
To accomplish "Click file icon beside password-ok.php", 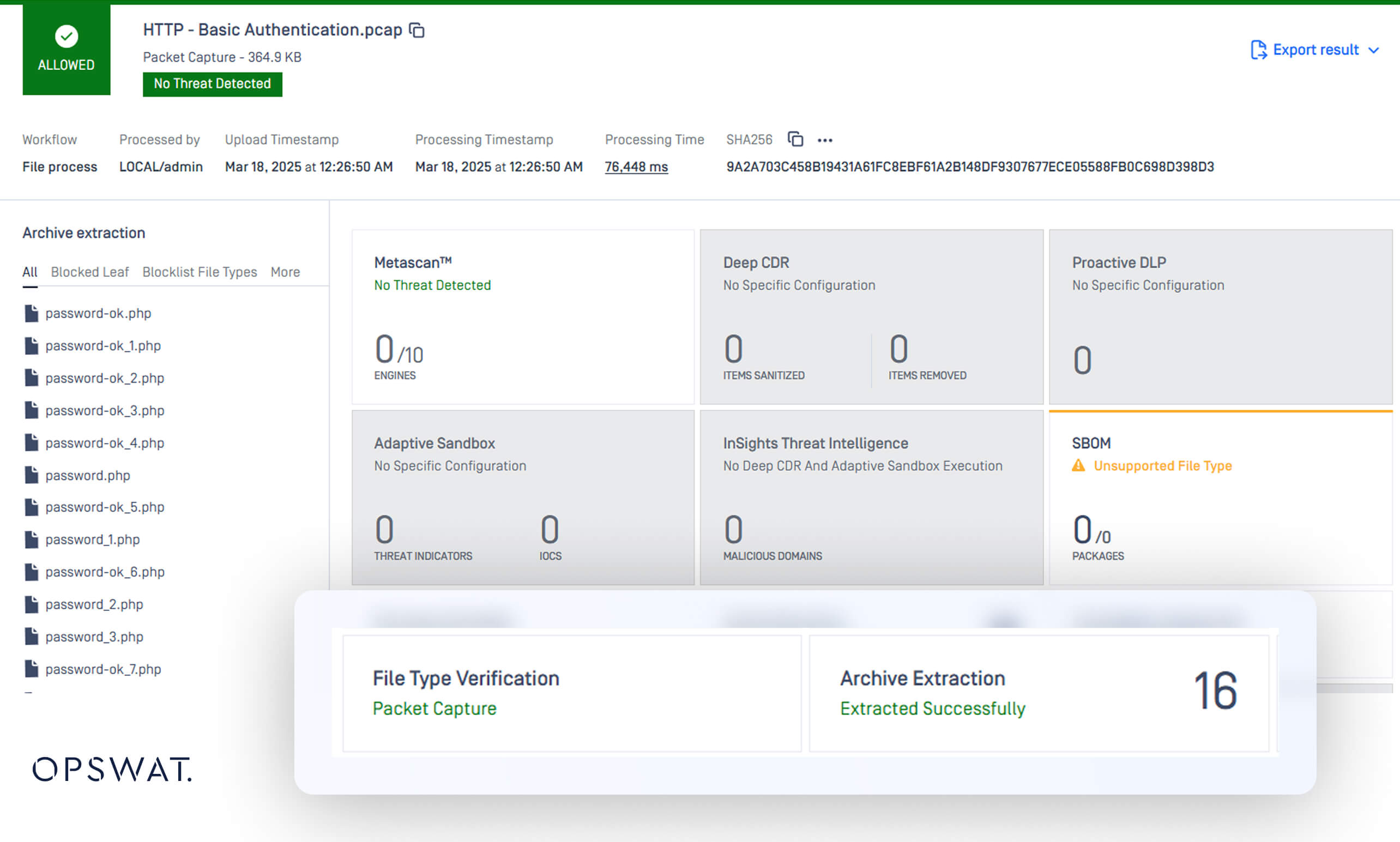I will coord(31,313).
